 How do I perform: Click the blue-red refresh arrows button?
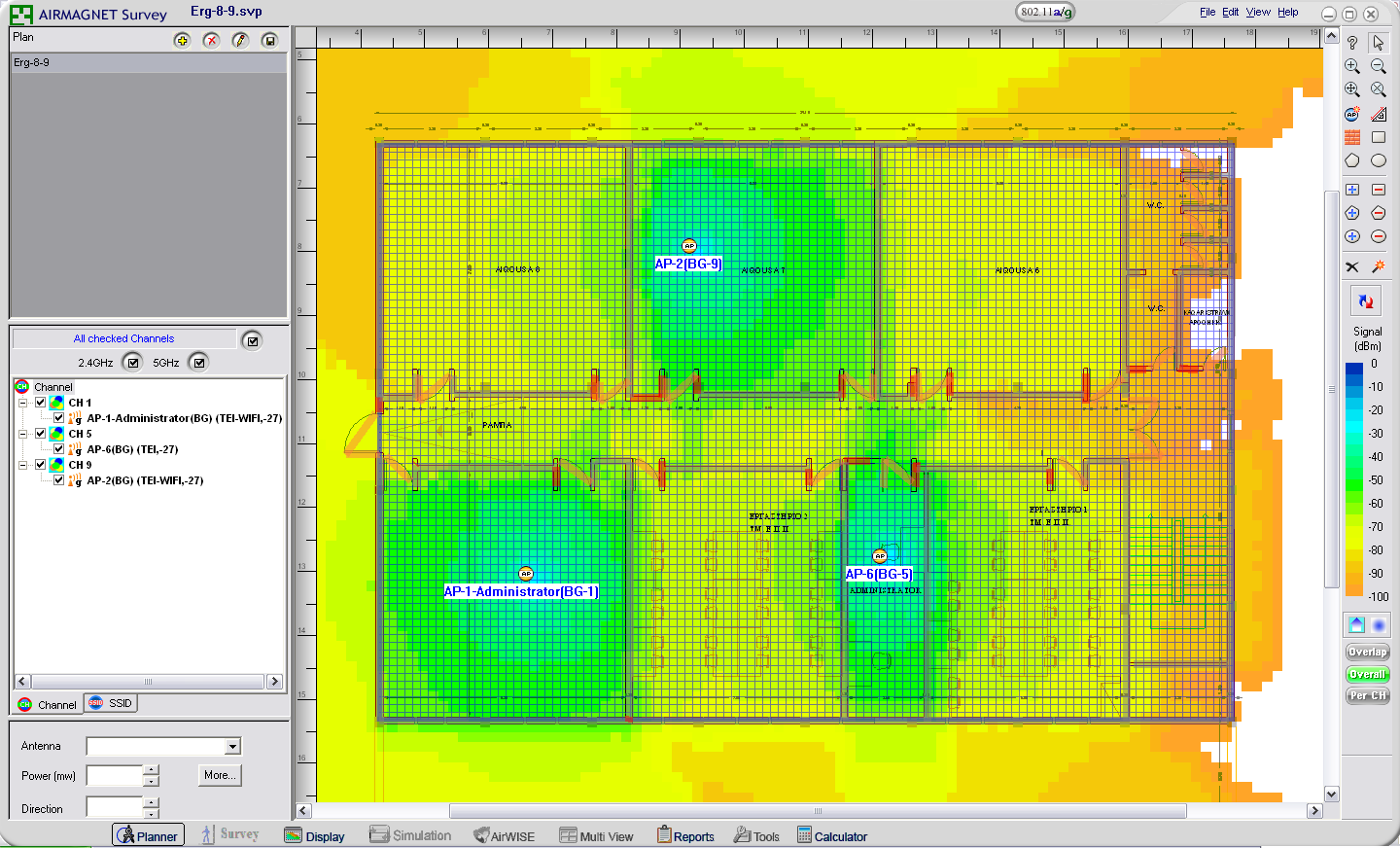pos(1366,301)
